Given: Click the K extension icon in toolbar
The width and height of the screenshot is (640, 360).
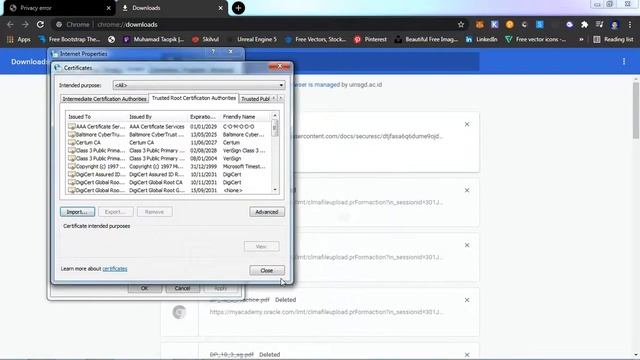Looking at the screenshot, I should (494, 24).
